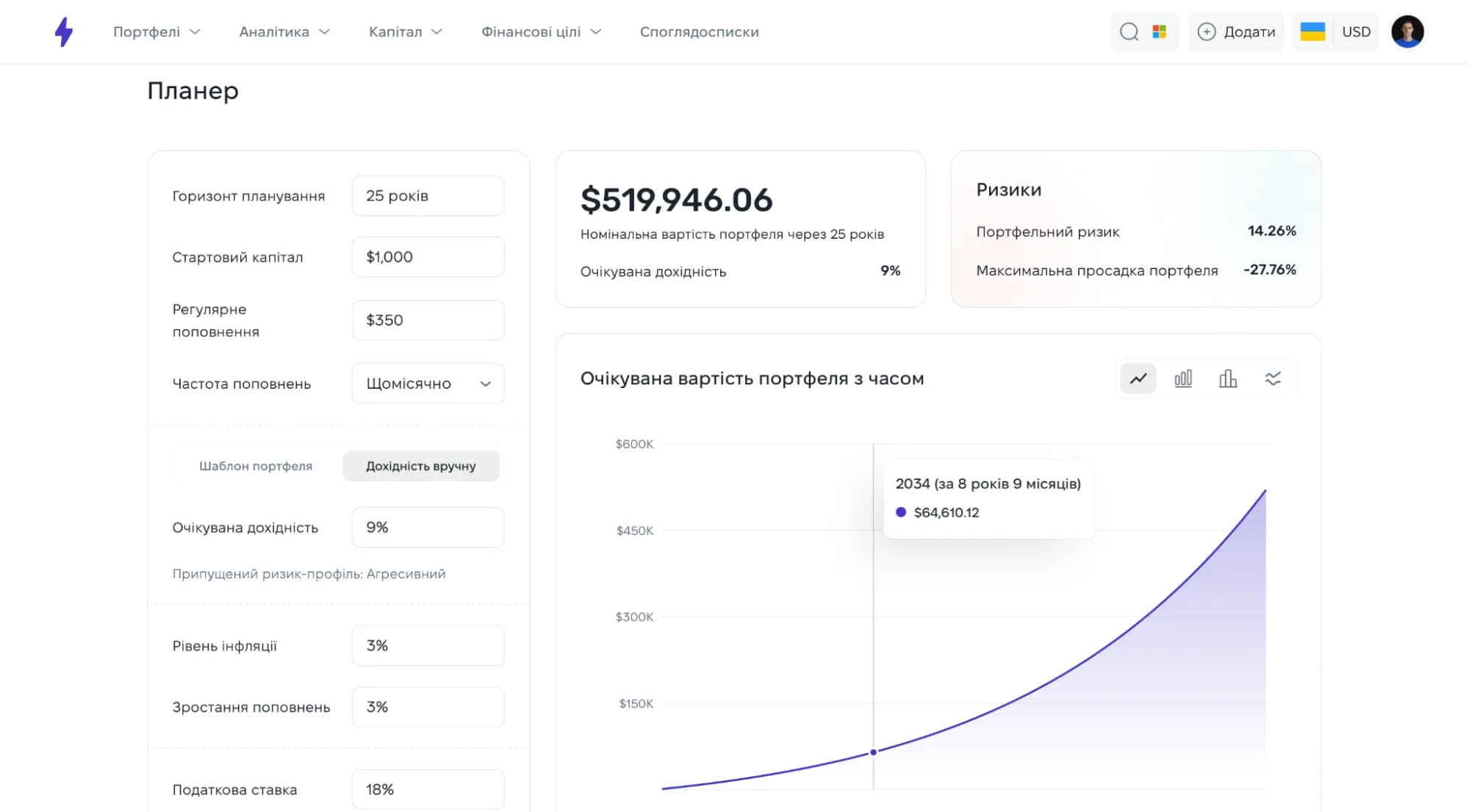
Task: Click the Ukrainian flag language icon
Action: point(1312,32)
